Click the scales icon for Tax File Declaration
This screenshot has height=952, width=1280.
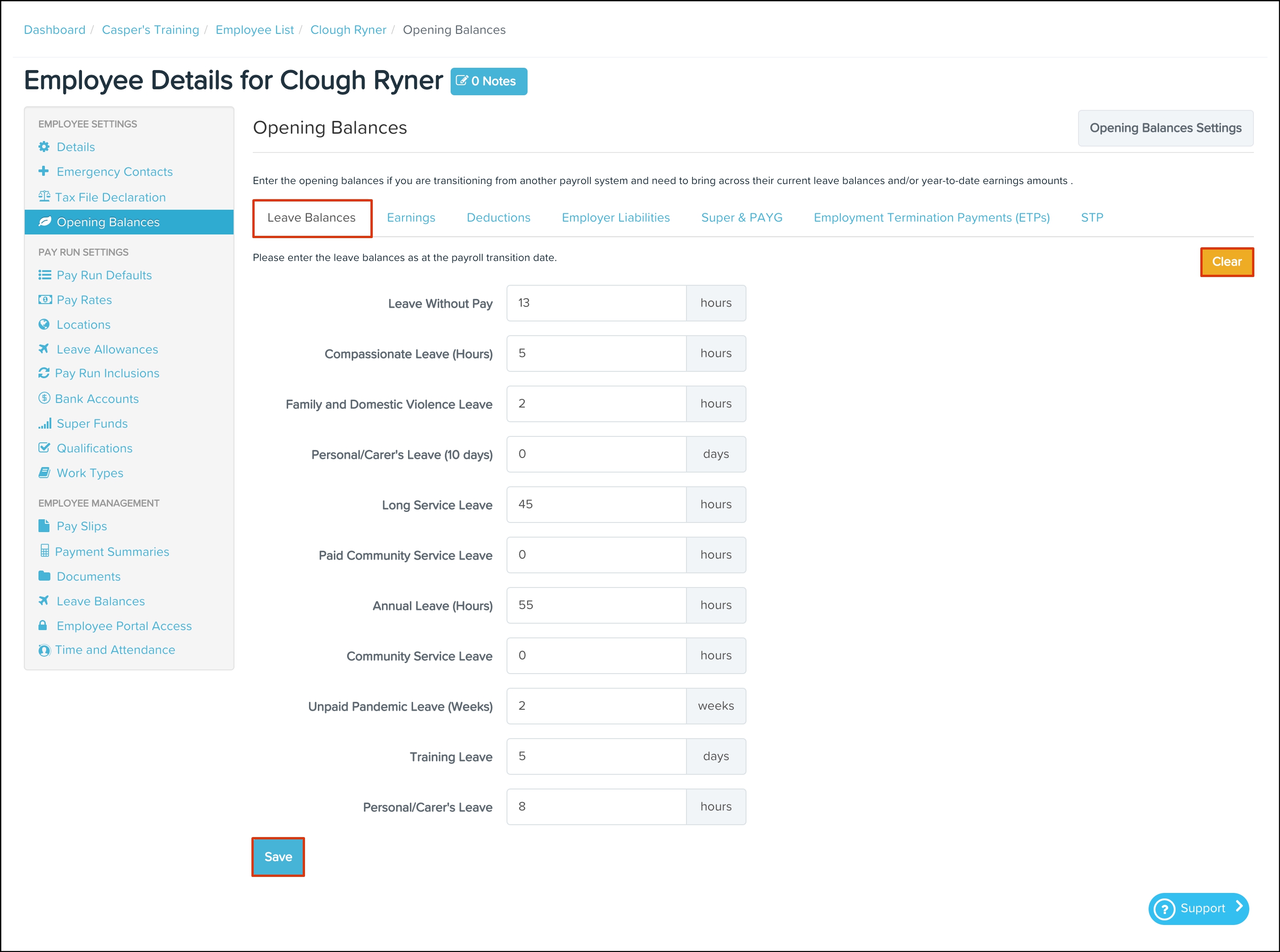44,196
